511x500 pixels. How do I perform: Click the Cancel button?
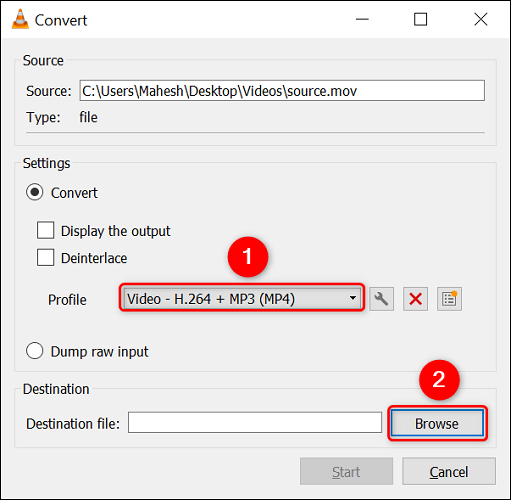coord(449,471)
